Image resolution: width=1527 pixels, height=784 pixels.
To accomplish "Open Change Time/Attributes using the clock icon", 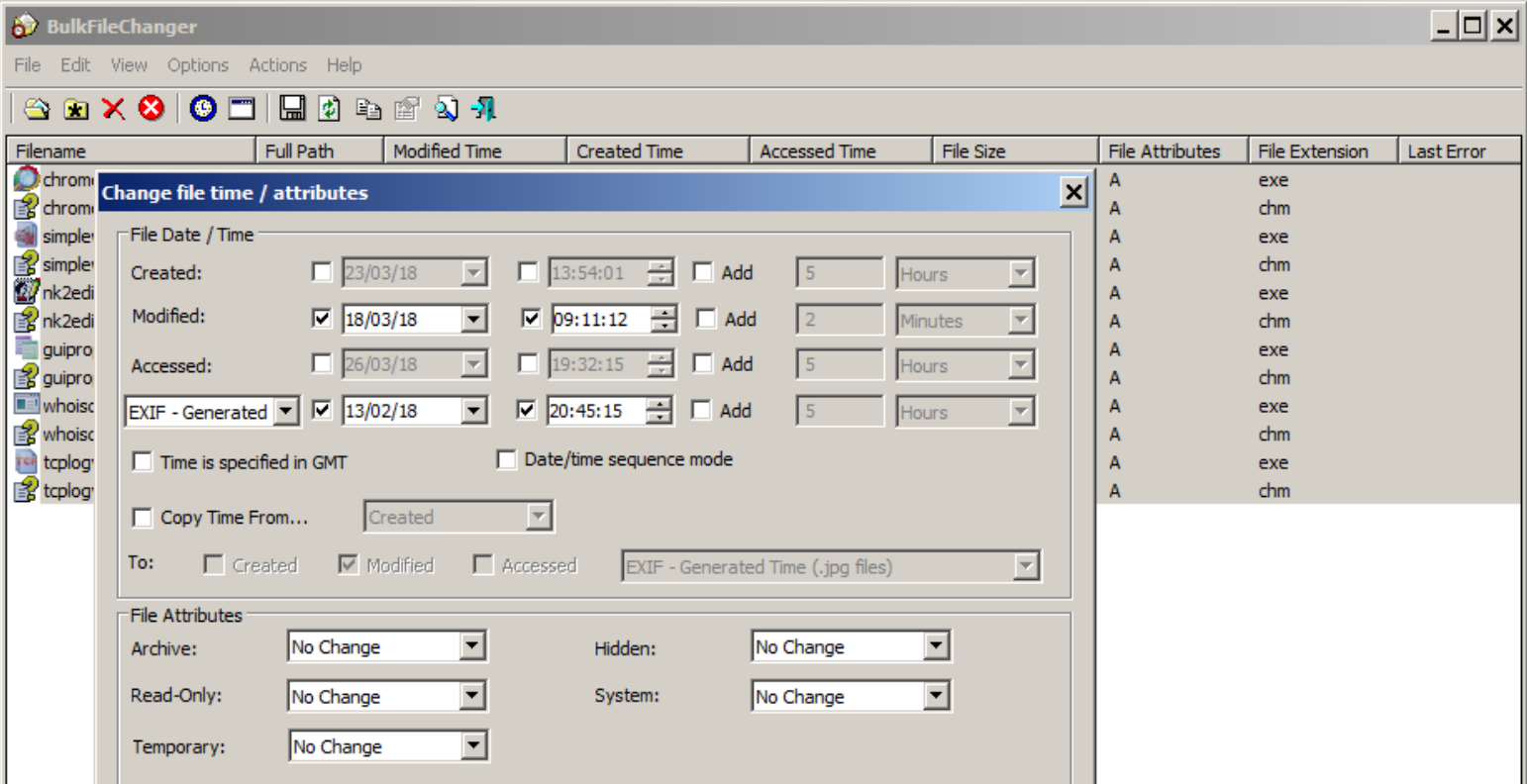I will point(201,109).
